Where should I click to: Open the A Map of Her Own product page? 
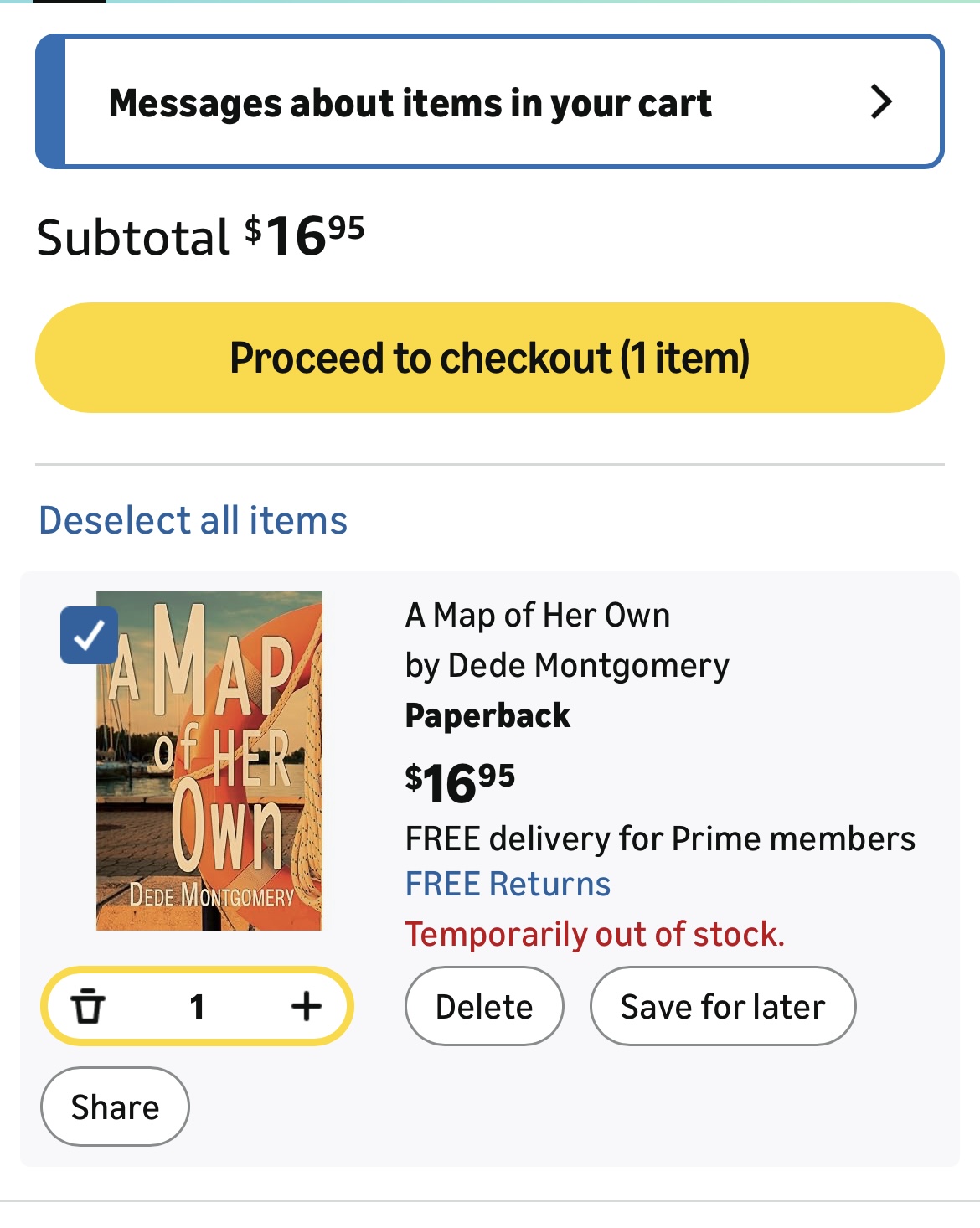pos(538,615)
